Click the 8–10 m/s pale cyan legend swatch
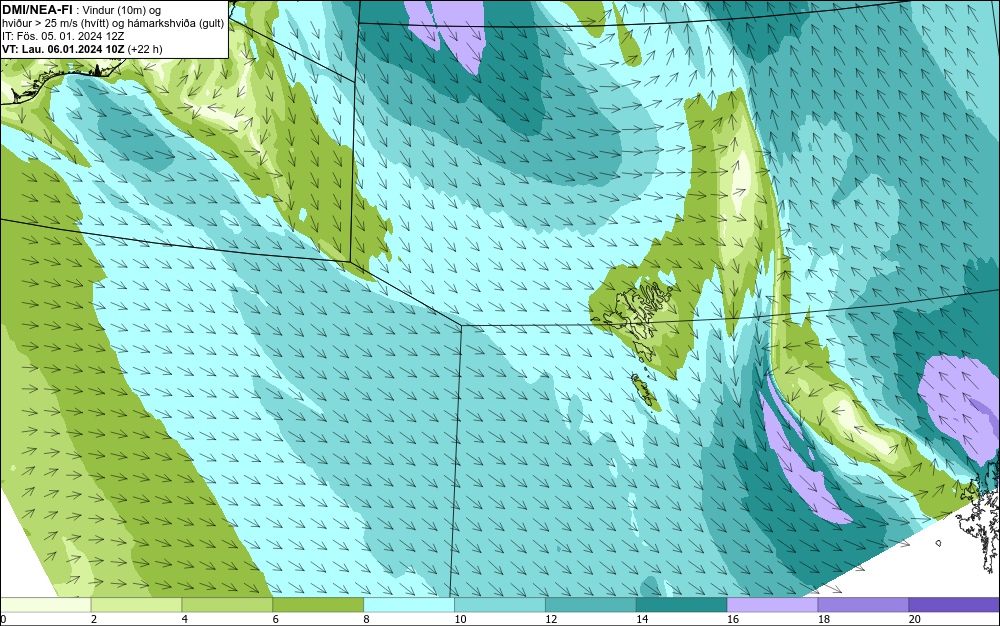This screenshot has height=626, width=1000. pos(409,604)
